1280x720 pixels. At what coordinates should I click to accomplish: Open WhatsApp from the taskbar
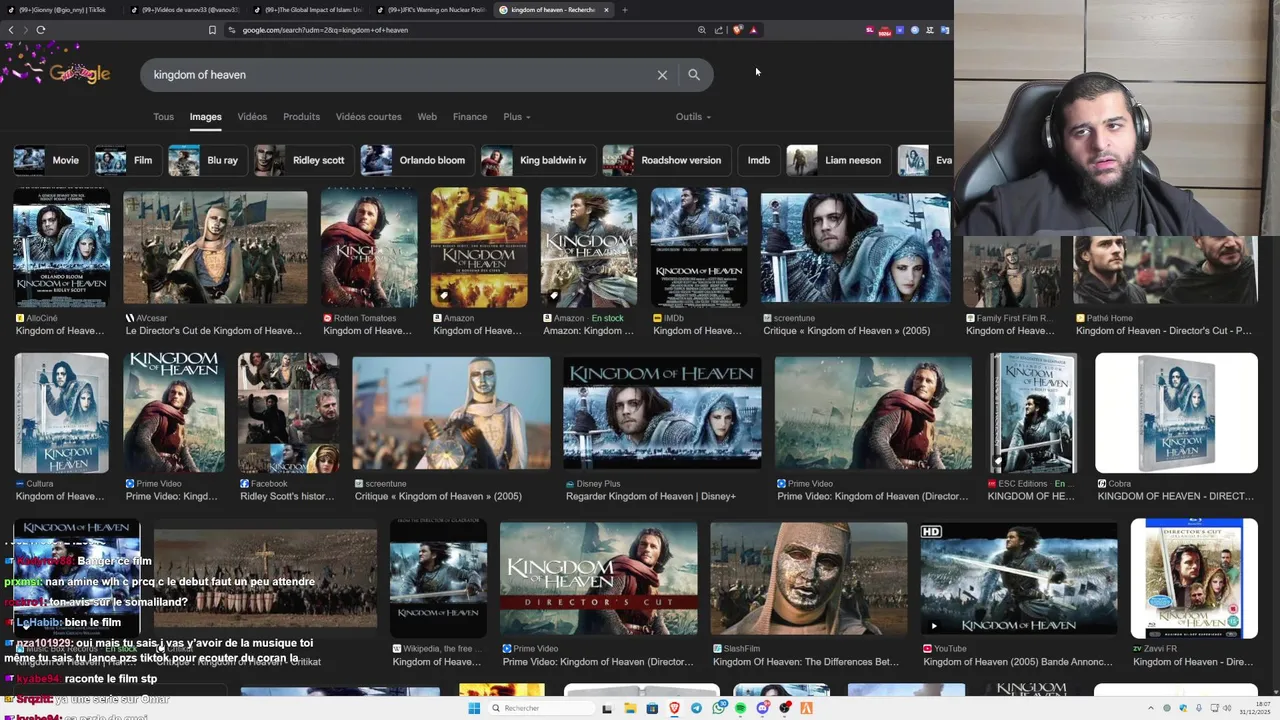[x=719, y=708]
